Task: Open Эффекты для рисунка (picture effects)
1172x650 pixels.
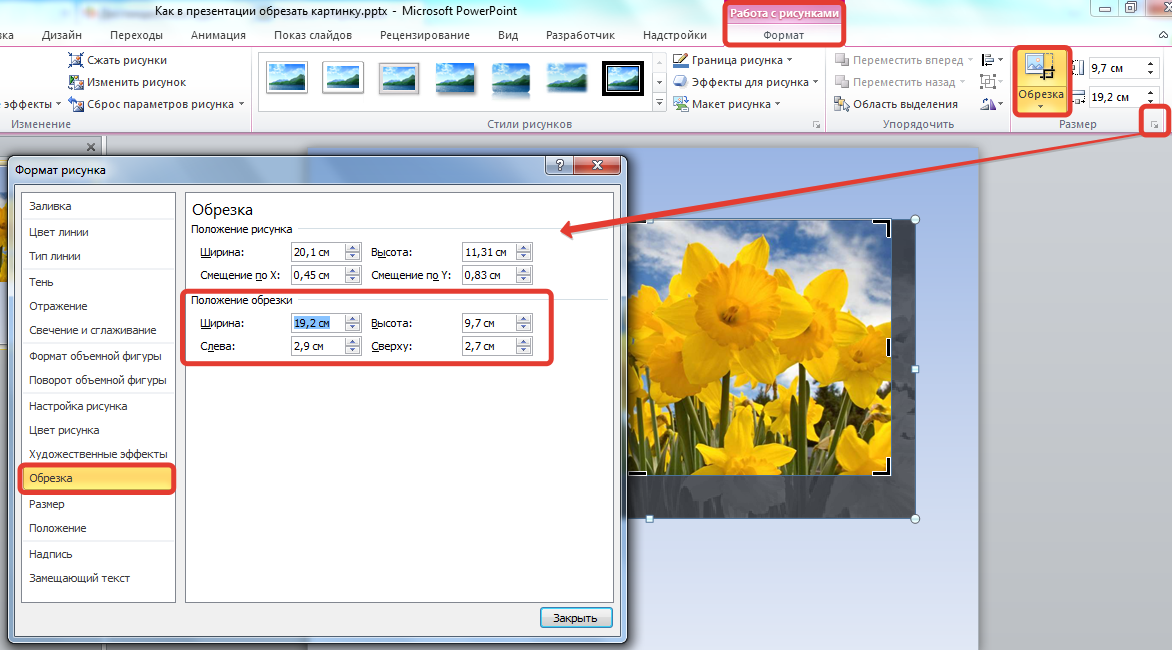Action: (680, 82)
